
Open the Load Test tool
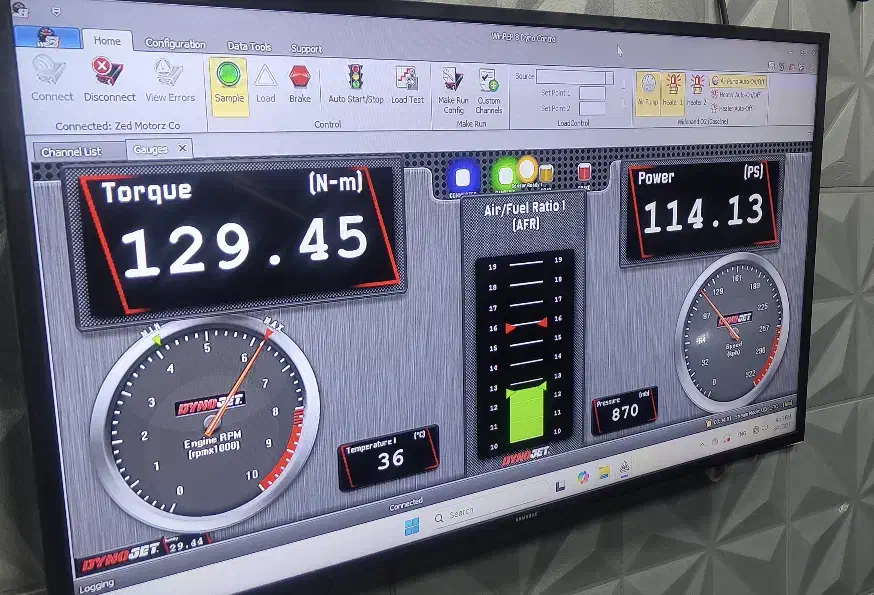(406, 80)
